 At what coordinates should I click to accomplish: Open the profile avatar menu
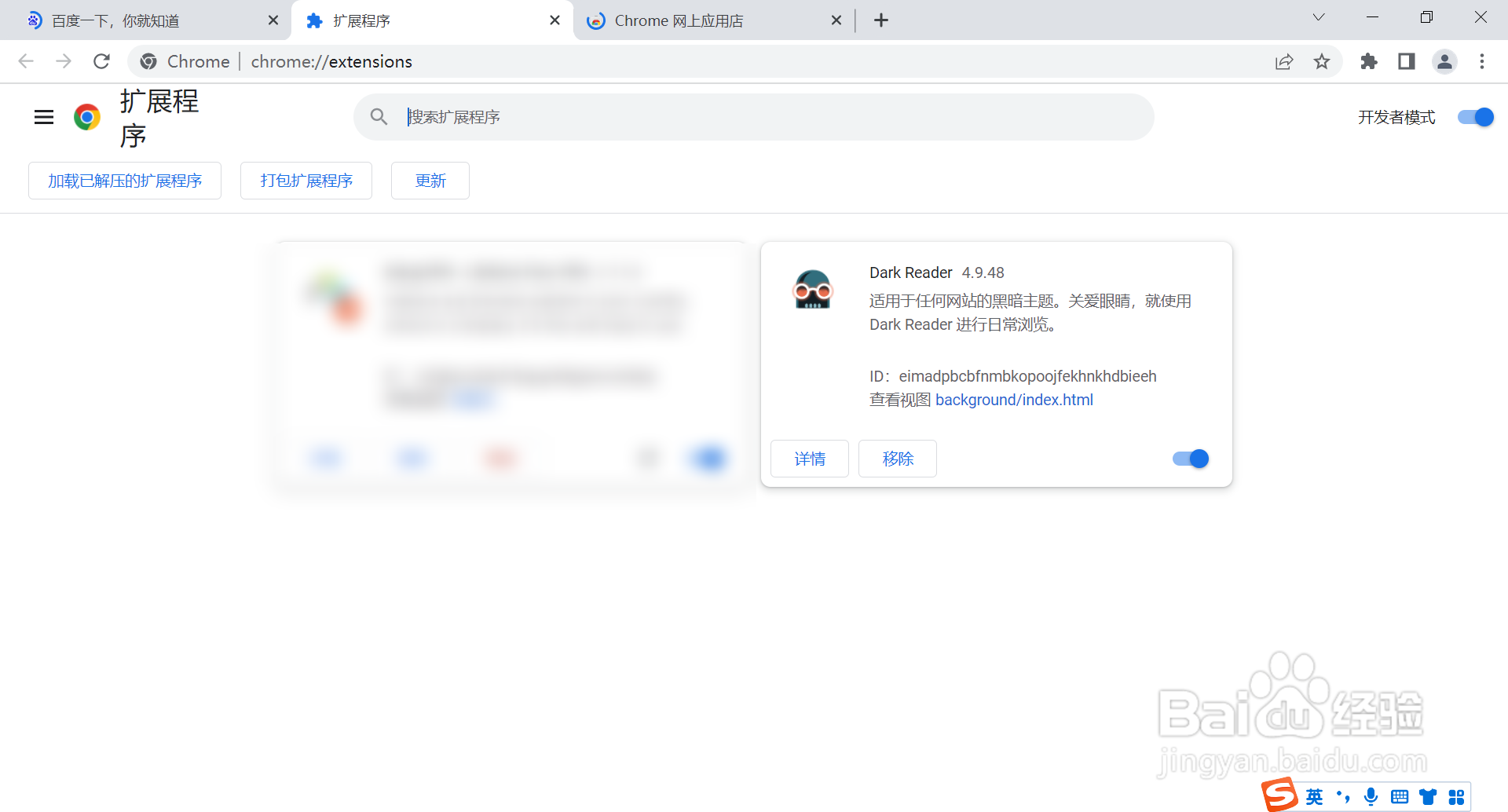pyautogui.click(x=1444, y=61)
